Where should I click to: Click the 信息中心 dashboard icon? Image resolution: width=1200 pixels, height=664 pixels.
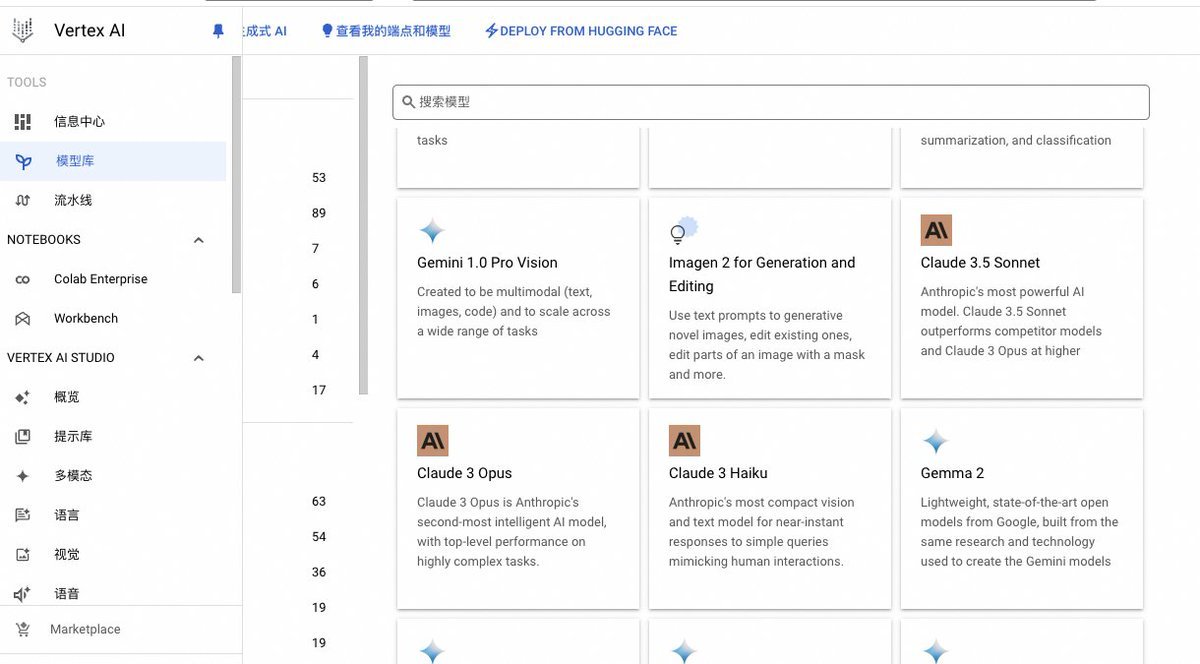23,122
